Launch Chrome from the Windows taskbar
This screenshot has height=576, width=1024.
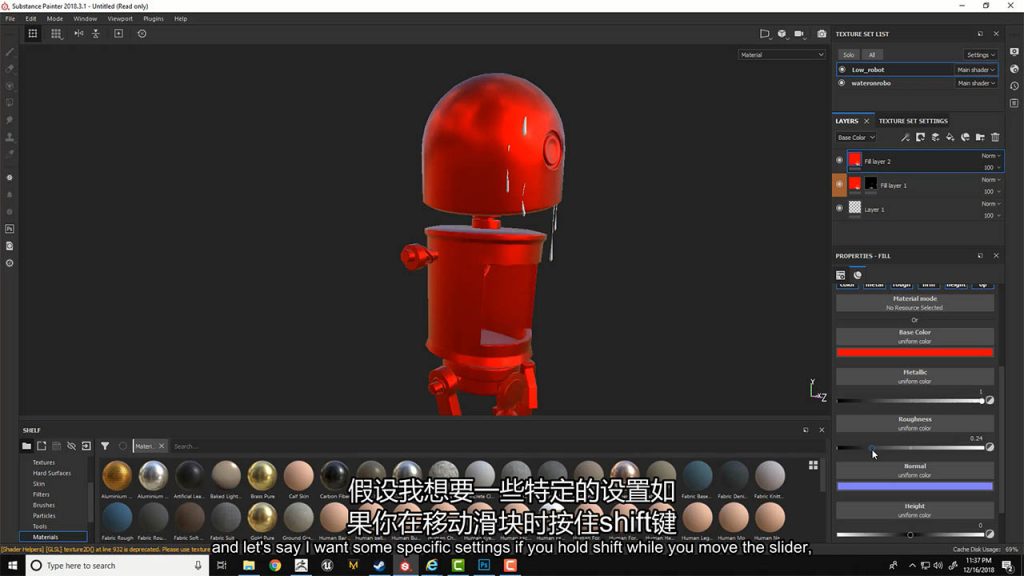coord(275,565)
